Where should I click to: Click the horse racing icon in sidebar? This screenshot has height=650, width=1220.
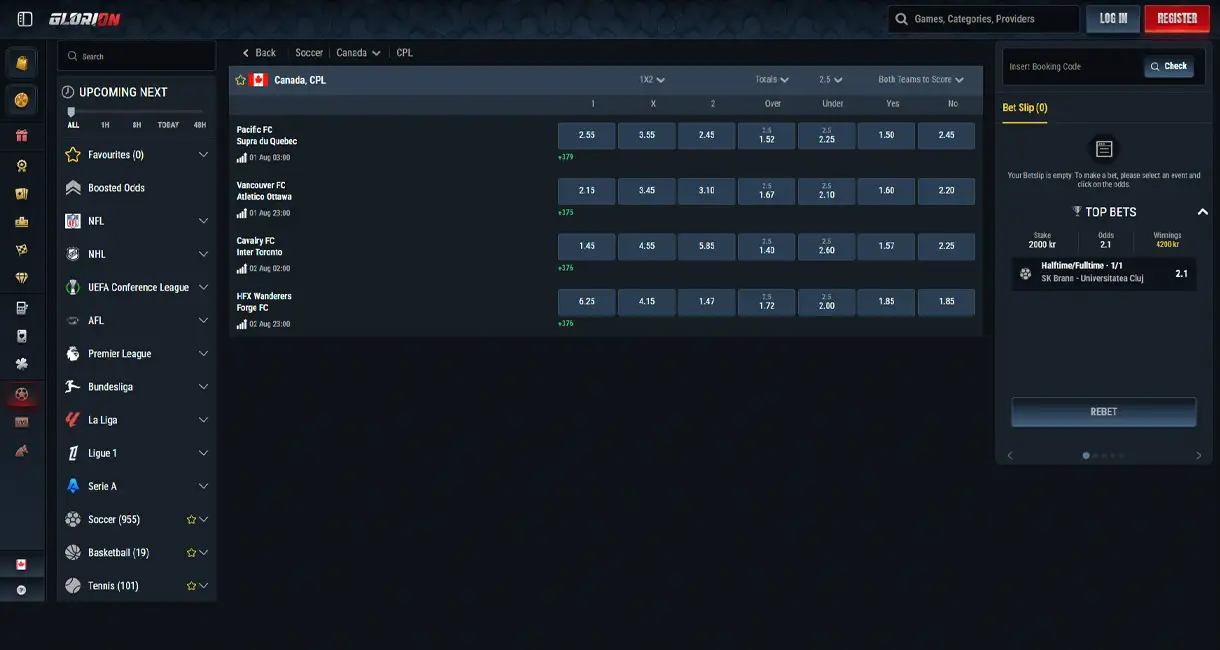(21, 451)
